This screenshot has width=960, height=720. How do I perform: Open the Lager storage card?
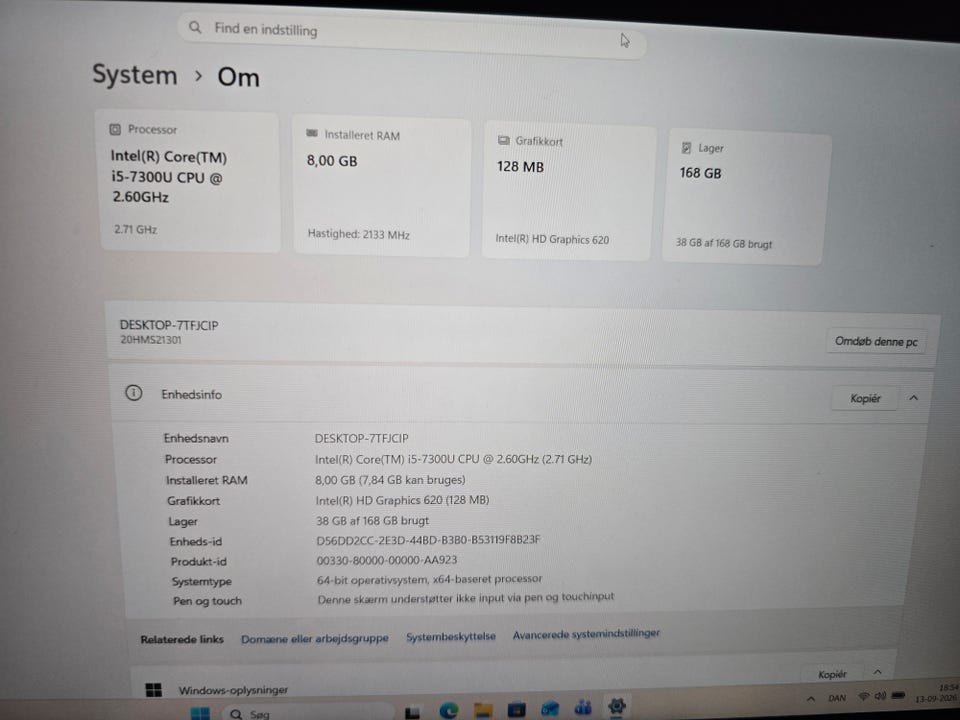click(746, 197)
